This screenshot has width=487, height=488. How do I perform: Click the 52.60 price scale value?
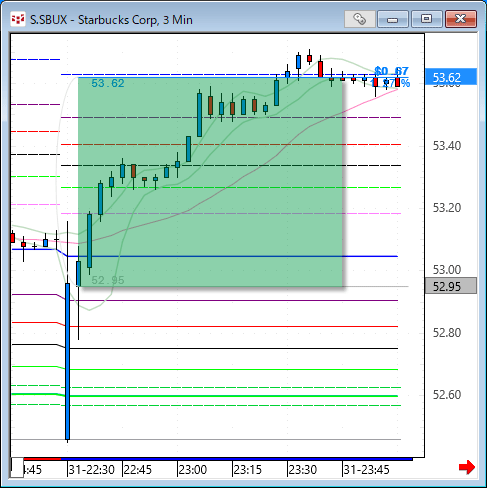(x=447, y=395)
